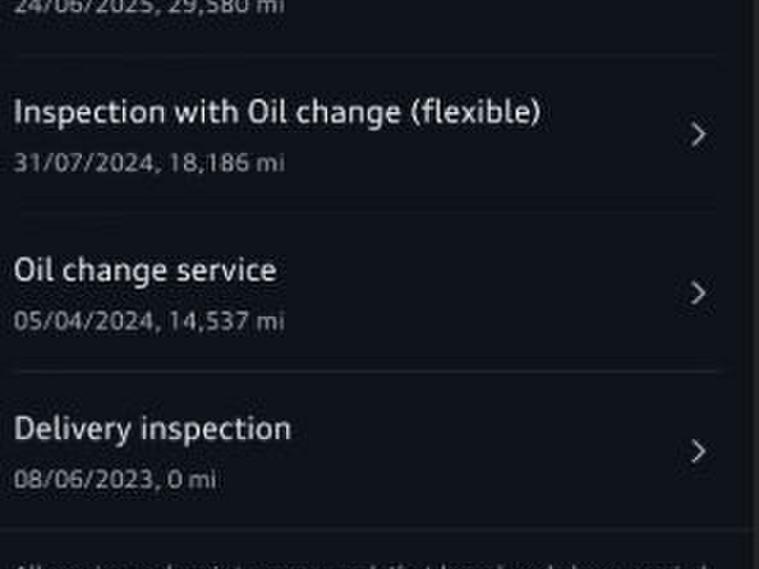Image resolution: width=759 pixels, height=569 pixels.
Task: Click the 31/07/2024 service date
Action: 83,162
